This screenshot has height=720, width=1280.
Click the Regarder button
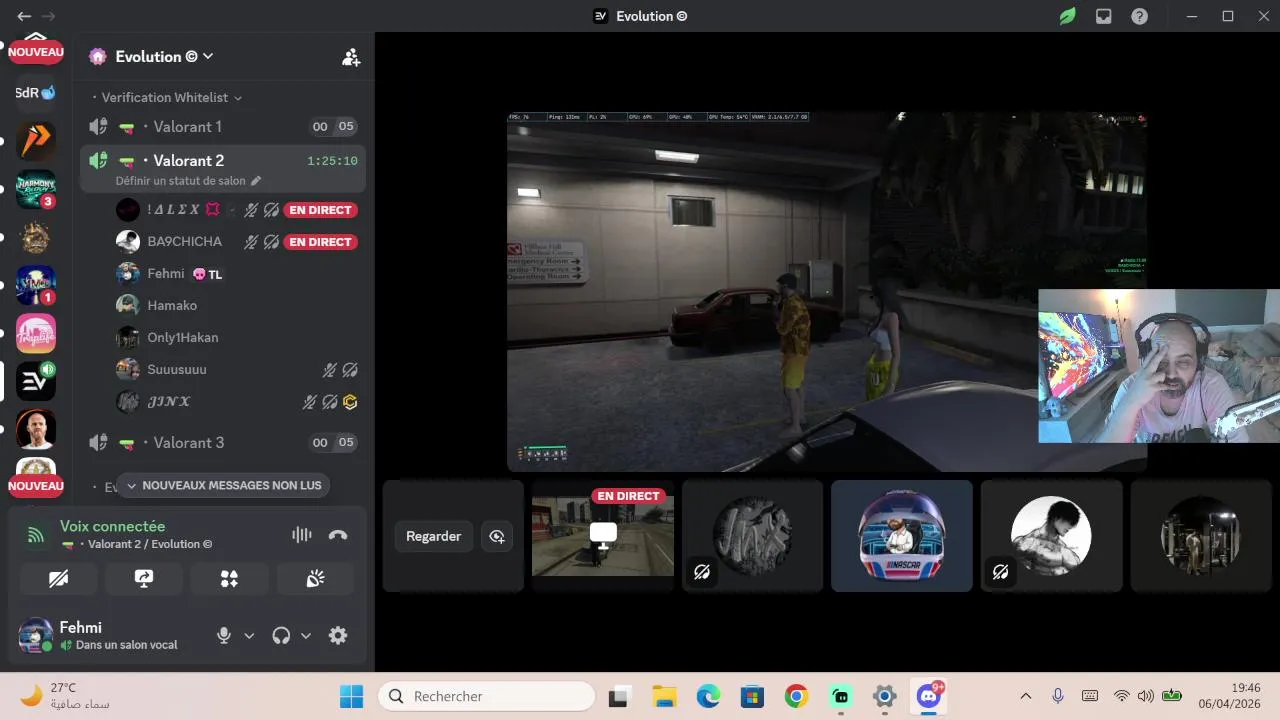(x=433, y=537)
